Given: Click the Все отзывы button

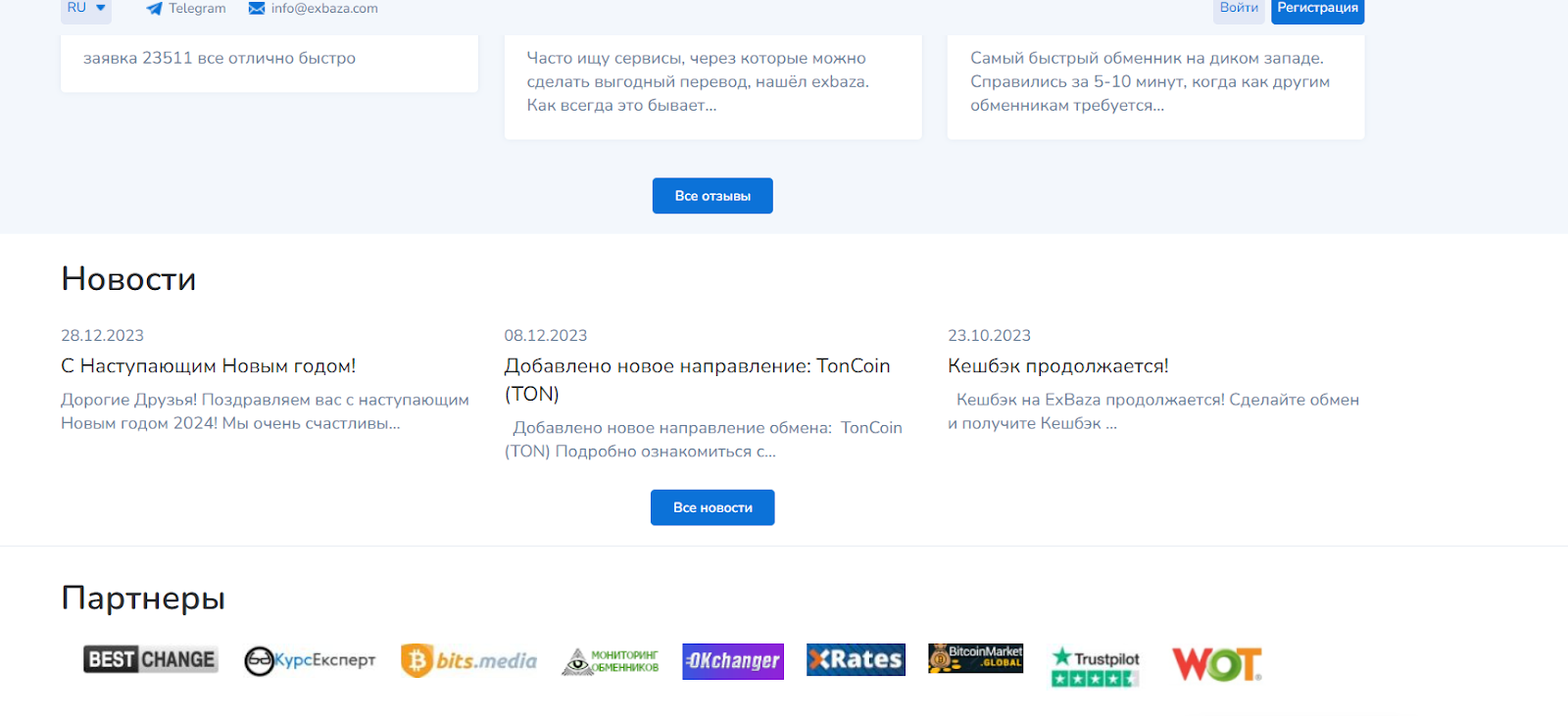Looking at the screenshot, I should coord(712,196).
